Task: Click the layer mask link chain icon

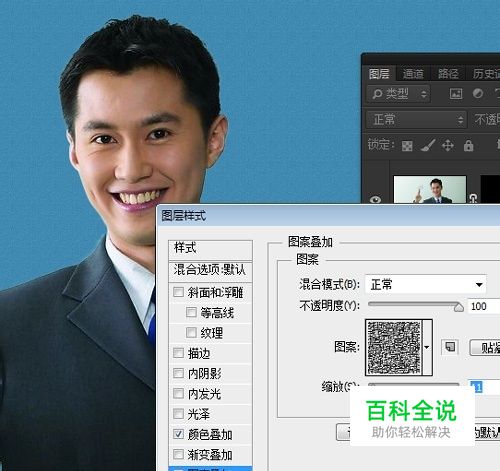Action: [473, 198]
